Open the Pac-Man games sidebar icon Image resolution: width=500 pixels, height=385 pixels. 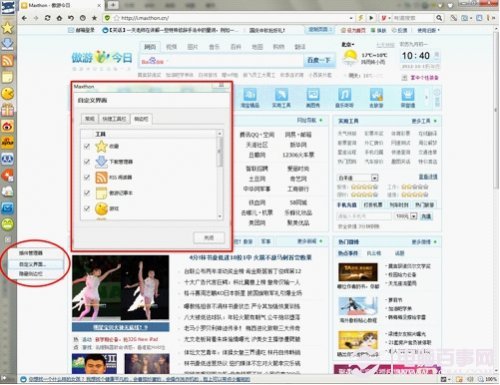coord(7,94)
